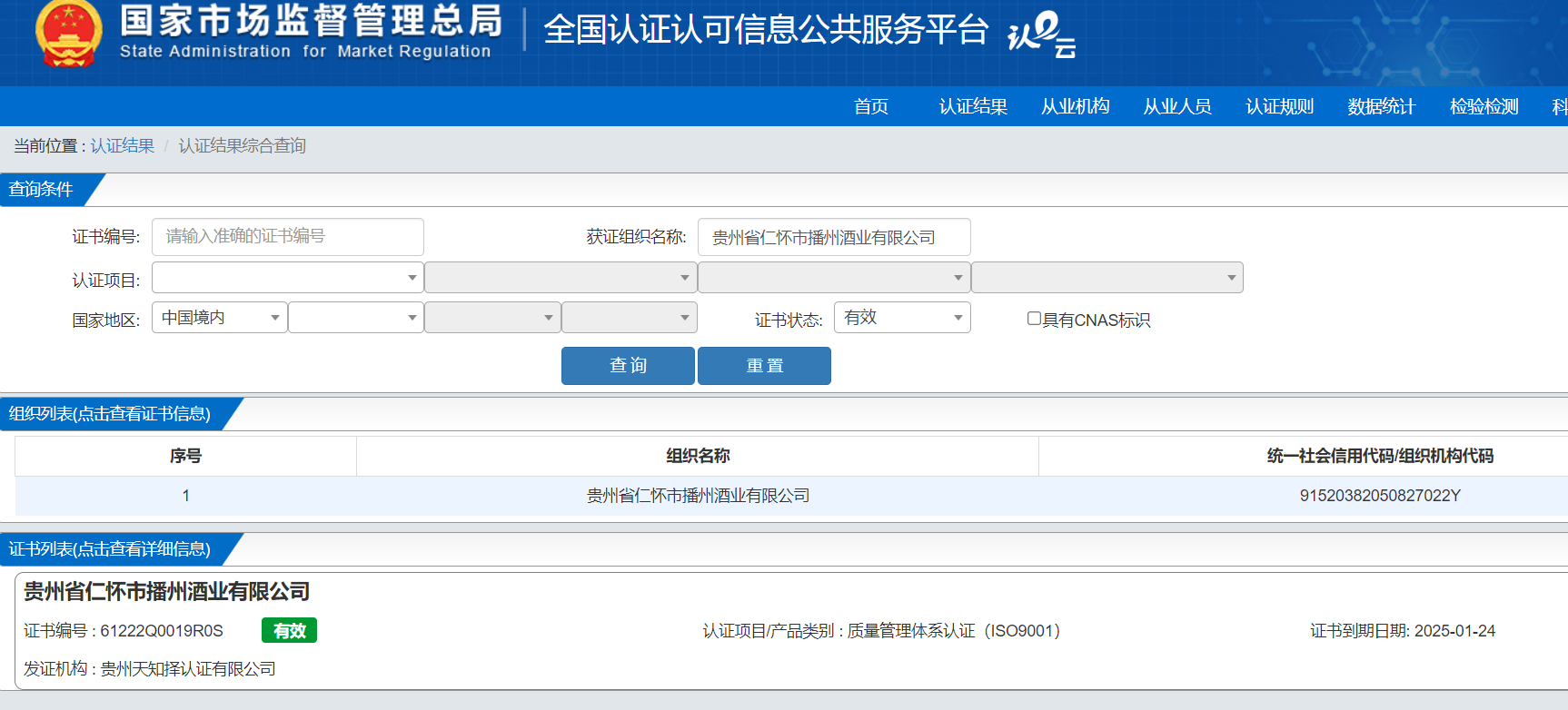Image resolution: width=1568 pixels, height=710 pixels.
Task: Click the 组织名称 column header
Action: click(x=698, y=456)
